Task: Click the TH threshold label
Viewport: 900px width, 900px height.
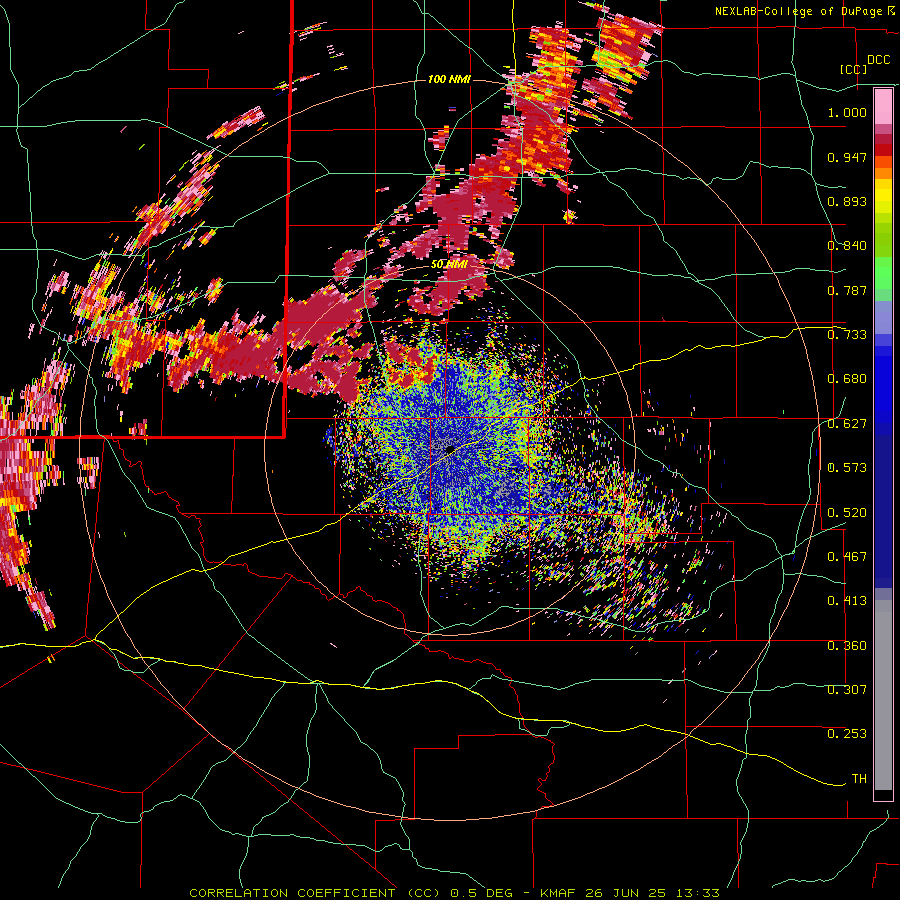Action: click(859, 779)
